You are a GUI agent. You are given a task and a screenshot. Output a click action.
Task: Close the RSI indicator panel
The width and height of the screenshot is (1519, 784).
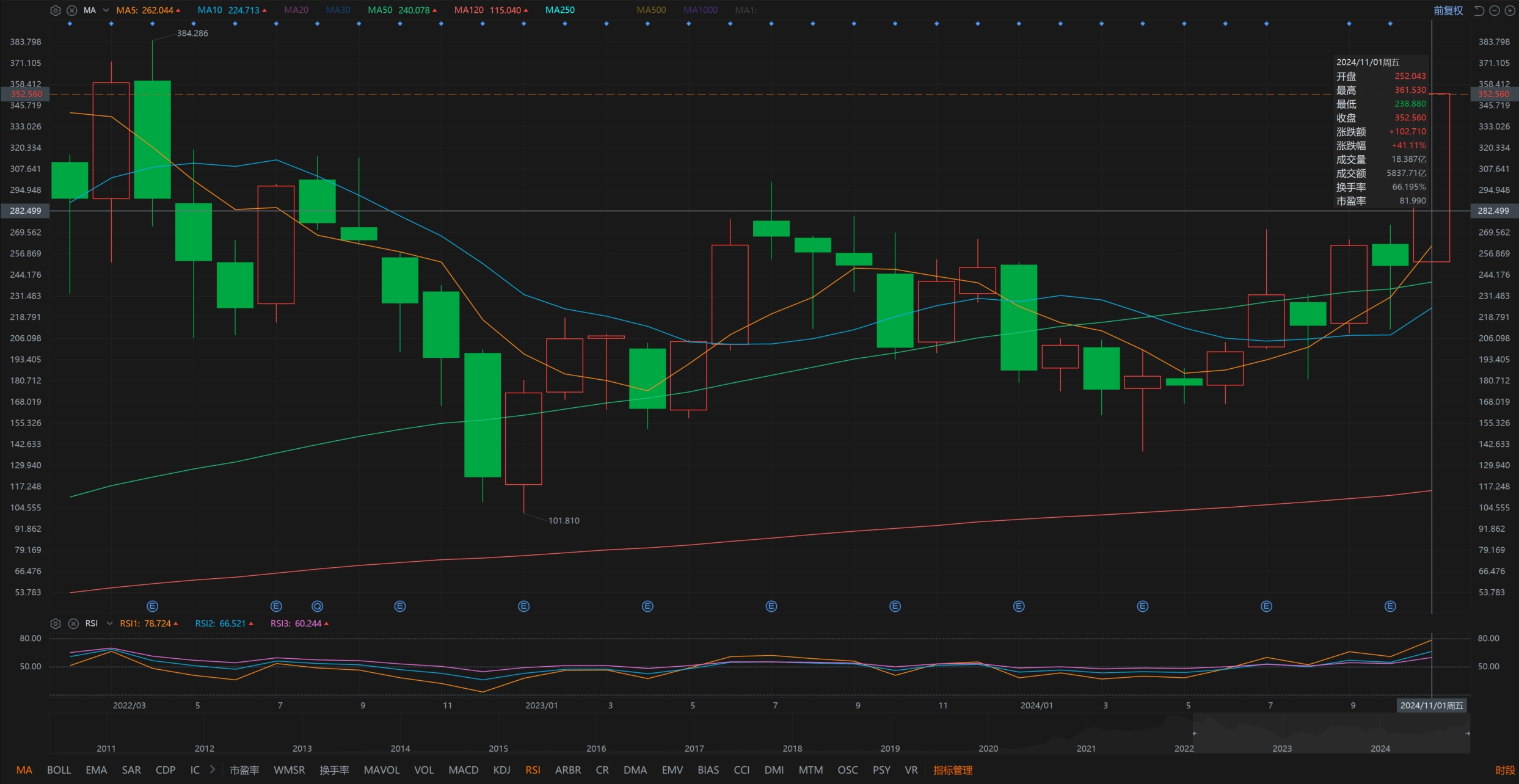73,623
